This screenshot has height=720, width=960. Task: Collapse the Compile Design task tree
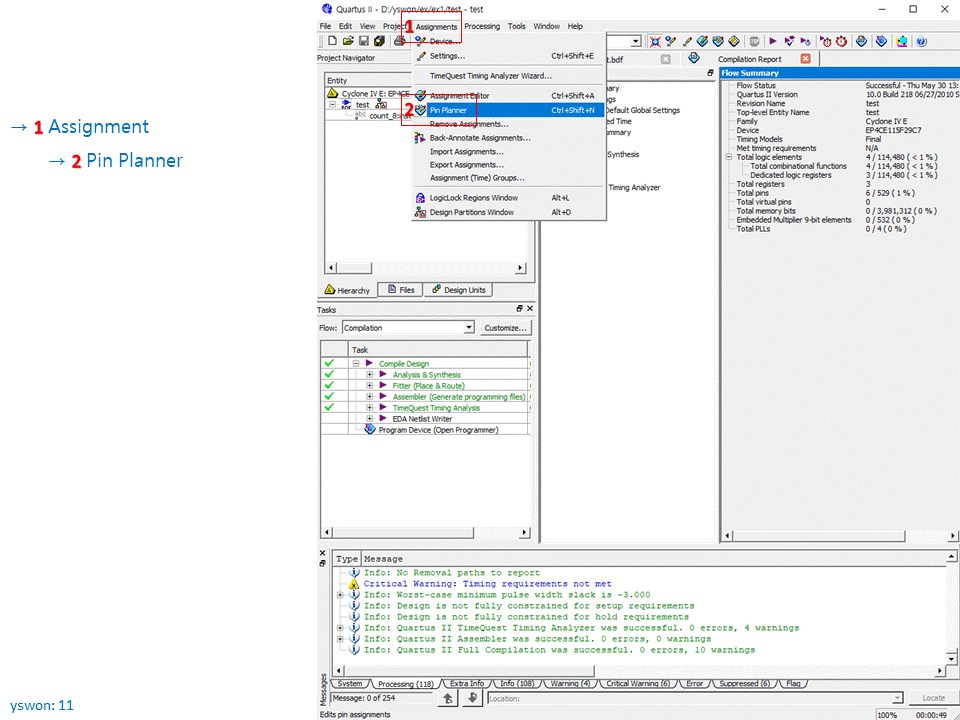[x=356, y=364]
